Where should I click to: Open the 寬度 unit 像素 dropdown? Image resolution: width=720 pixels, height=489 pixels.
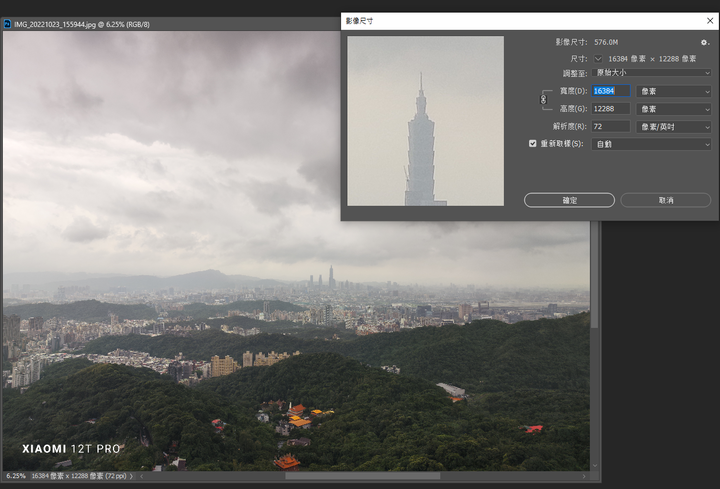pyautogui.click(x=674, y=91)
